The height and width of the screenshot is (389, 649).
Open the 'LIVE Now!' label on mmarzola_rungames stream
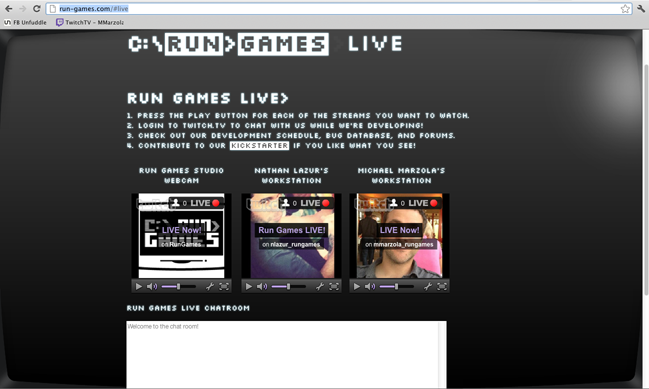click(x=399, y=230)
